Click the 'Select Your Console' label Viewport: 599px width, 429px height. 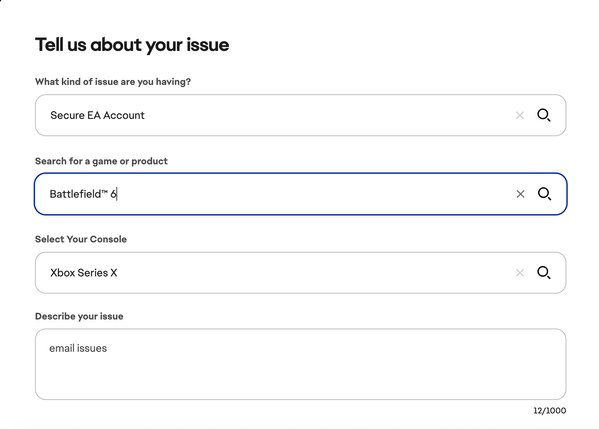click(81, 239)
